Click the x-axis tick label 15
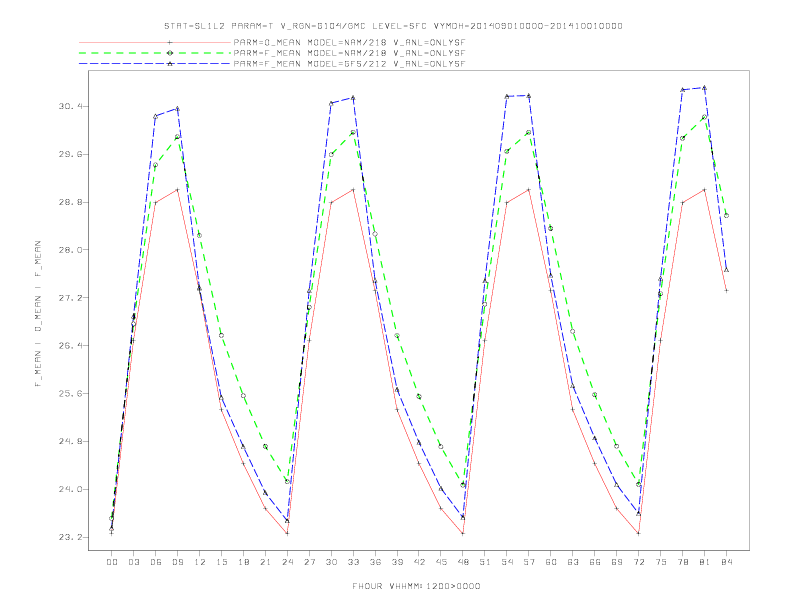The width and height of the screenshot is (792, 612). click(x=221, y=562)
